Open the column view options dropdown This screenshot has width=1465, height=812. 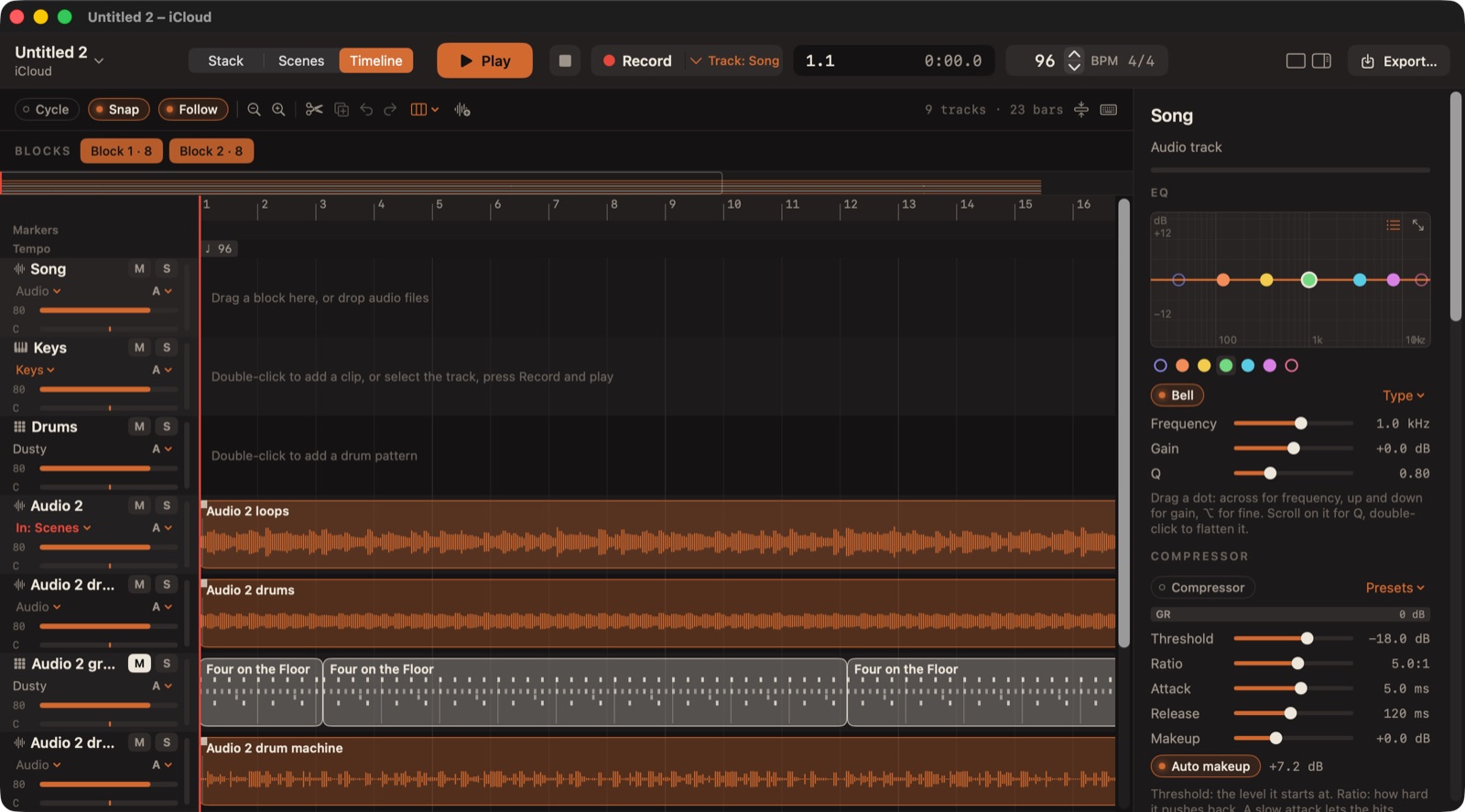click(425, 110)
